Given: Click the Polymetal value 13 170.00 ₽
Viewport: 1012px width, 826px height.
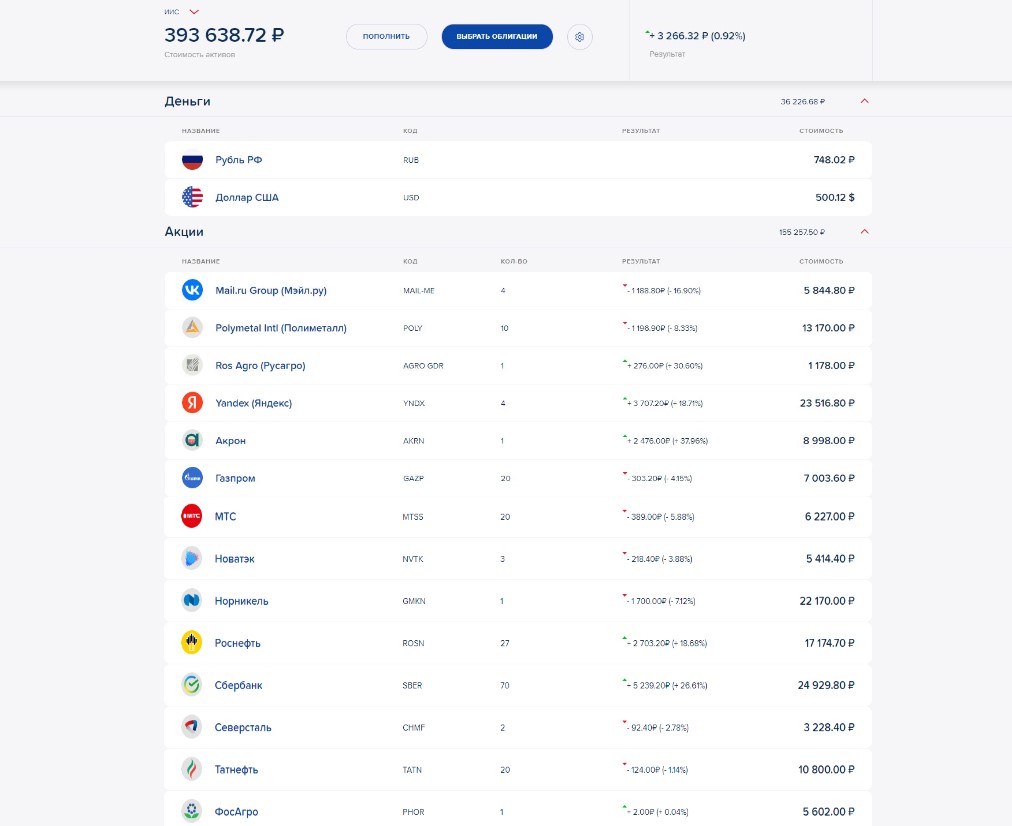Looking at the screenshot, I should pos(828,328).
